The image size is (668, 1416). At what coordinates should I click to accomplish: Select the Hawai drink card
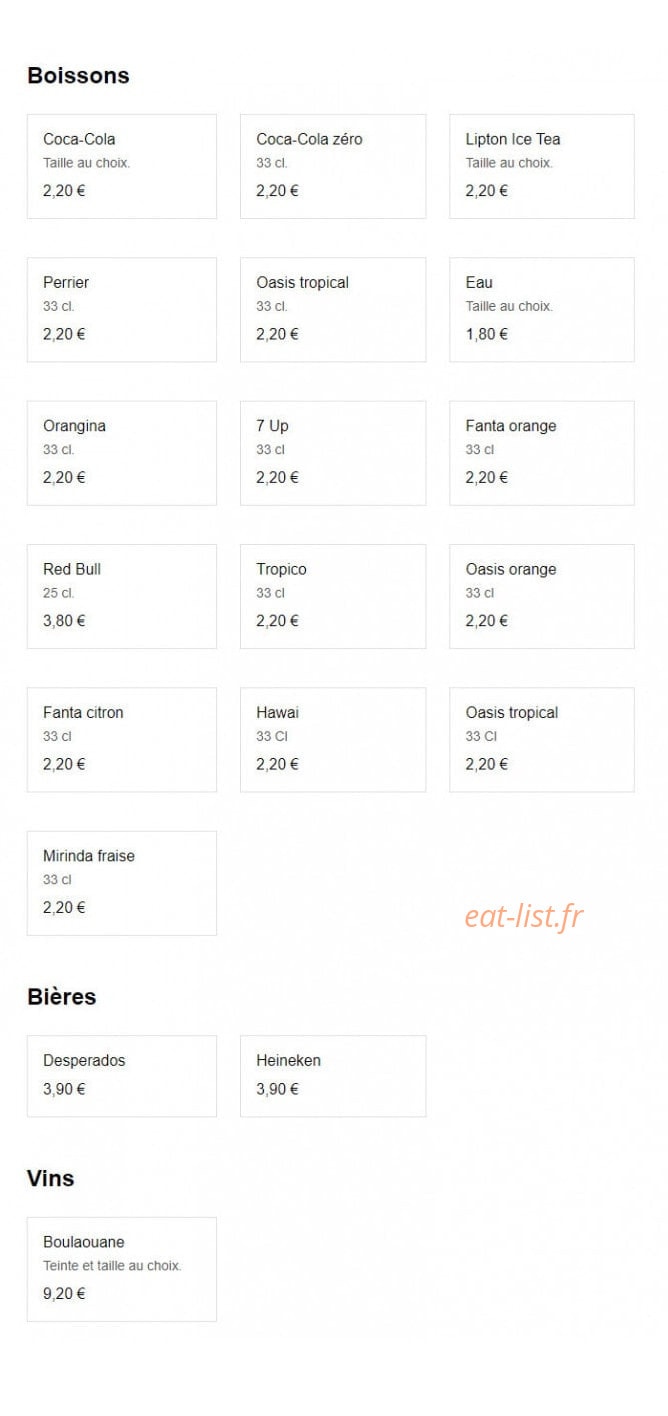(333, 739)
